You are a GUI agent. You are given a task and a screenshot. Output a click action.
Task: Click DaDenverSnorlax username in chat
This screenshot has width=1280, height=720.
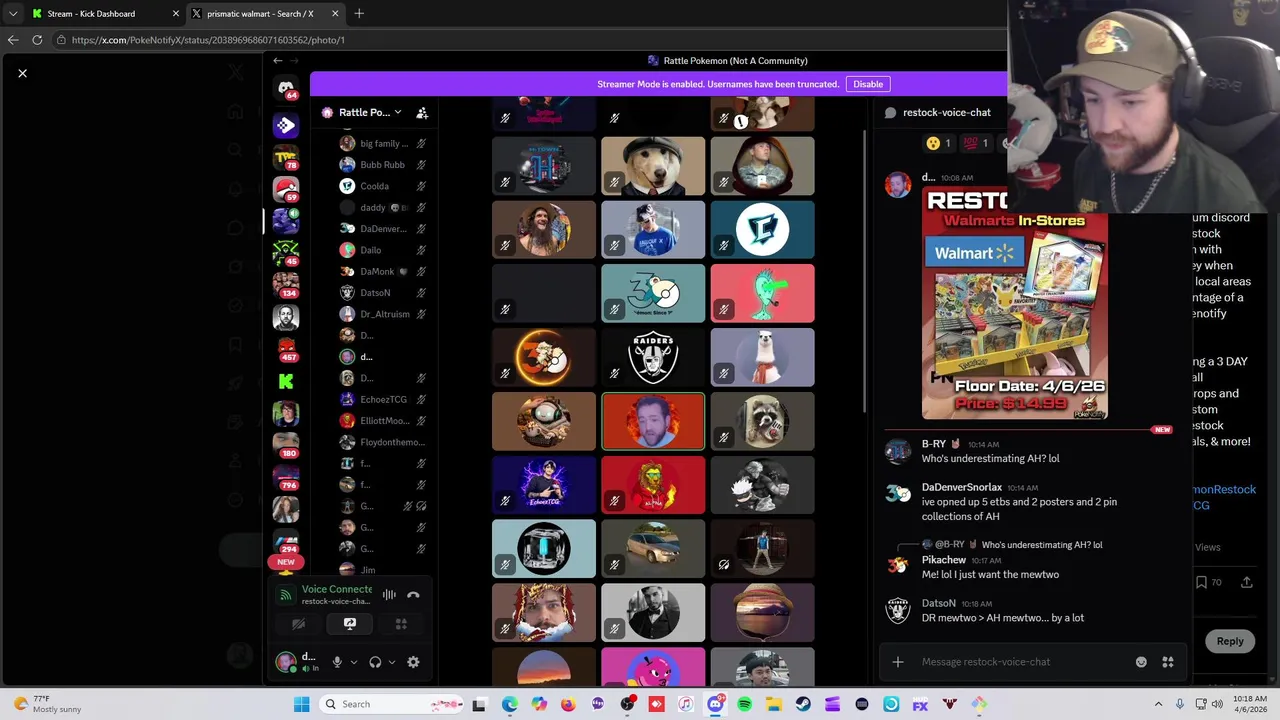tap(962, 487)
